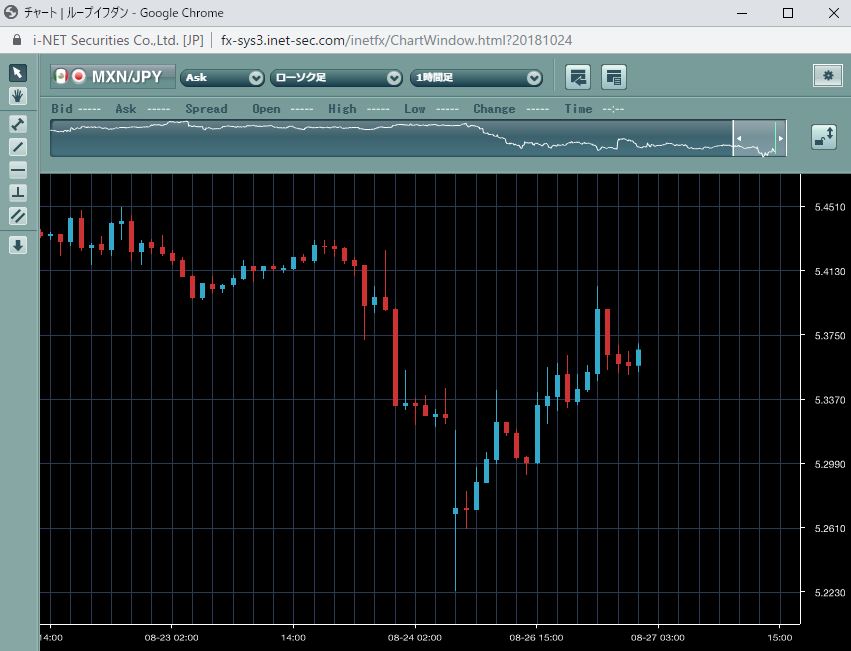Screen dimensions: 851x651
Task: Choose the trend line drawing tool
Action: coord(18,124)
